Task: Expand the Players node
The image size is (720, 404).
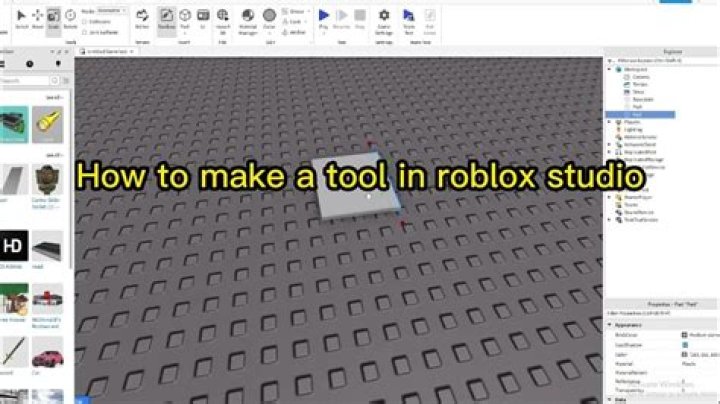Action: [610, 122]
